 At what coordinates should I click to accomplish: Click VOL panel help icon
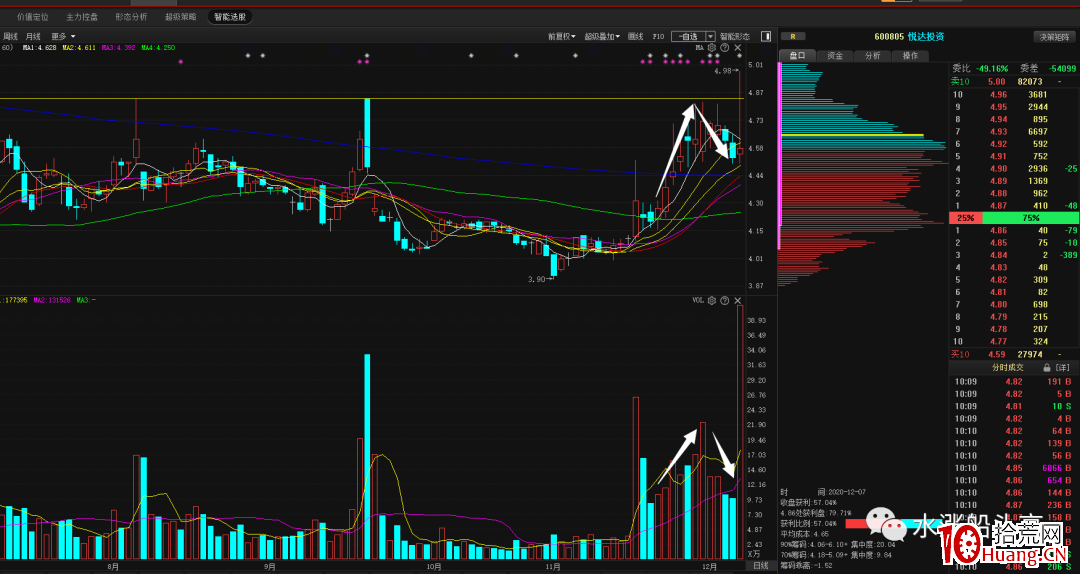[x=724, y=300]
